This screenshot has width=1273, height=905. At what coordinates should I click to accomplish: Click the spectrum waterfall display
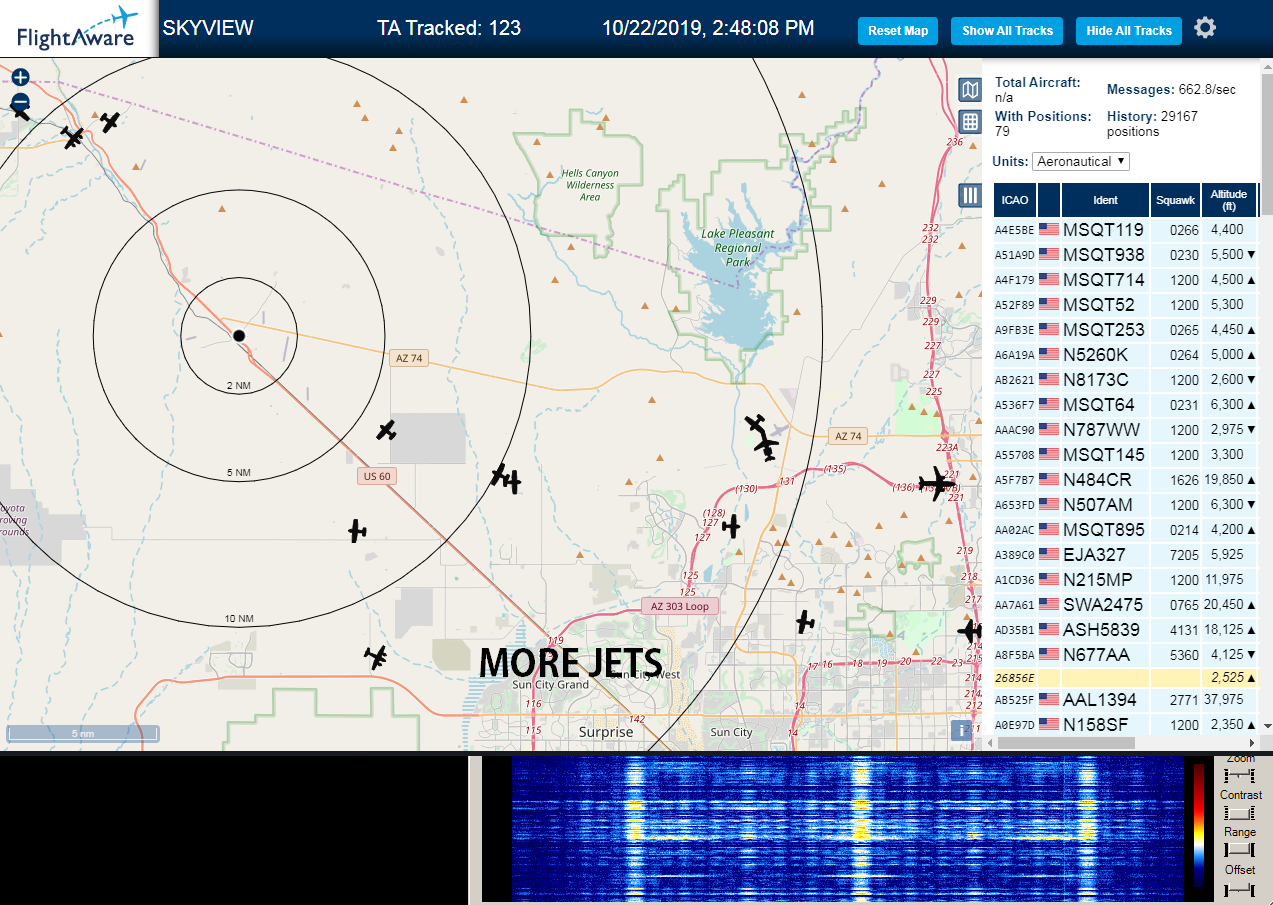[846, 830]
